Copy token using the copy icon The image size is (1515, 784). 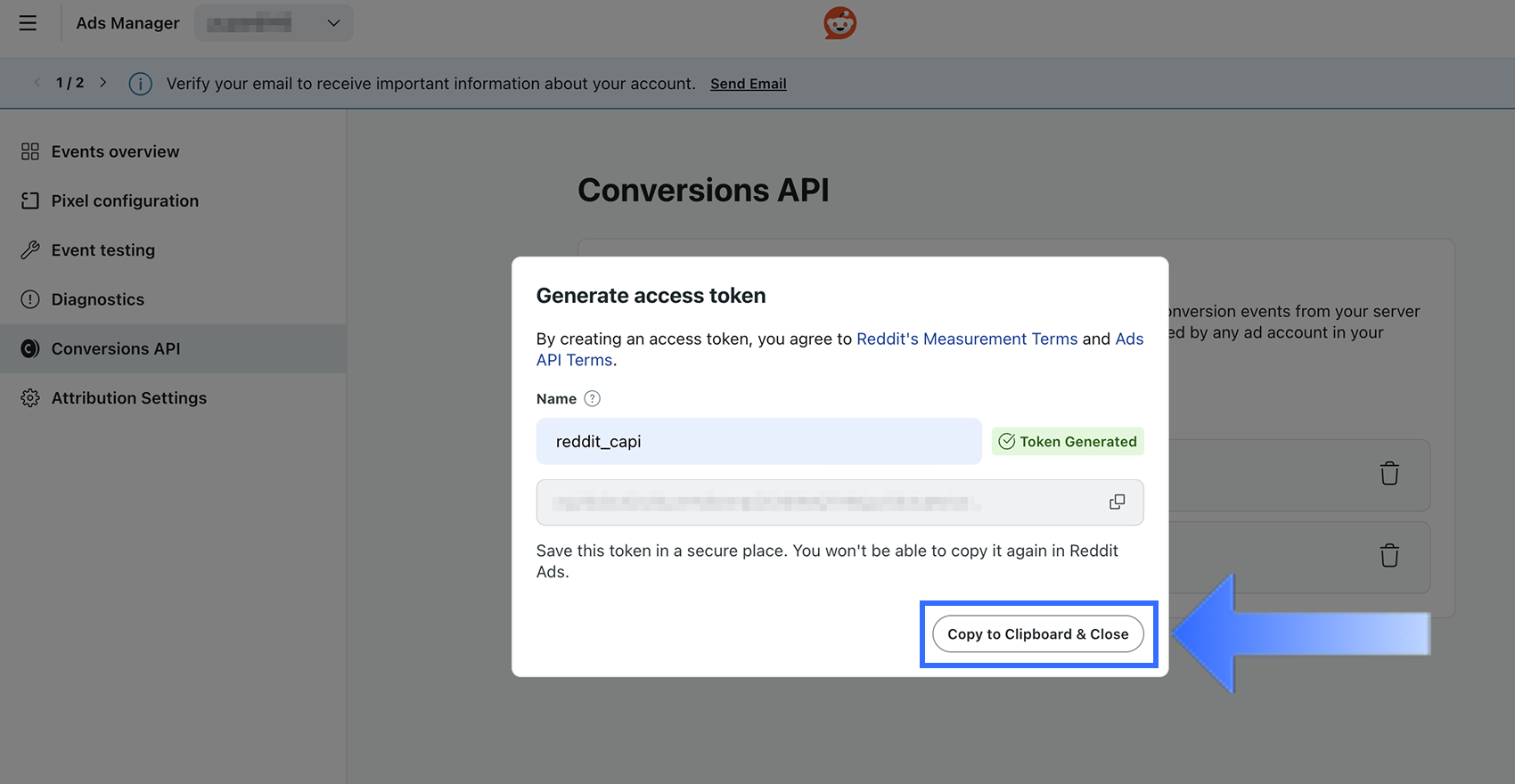click(x=1117, y=502)
